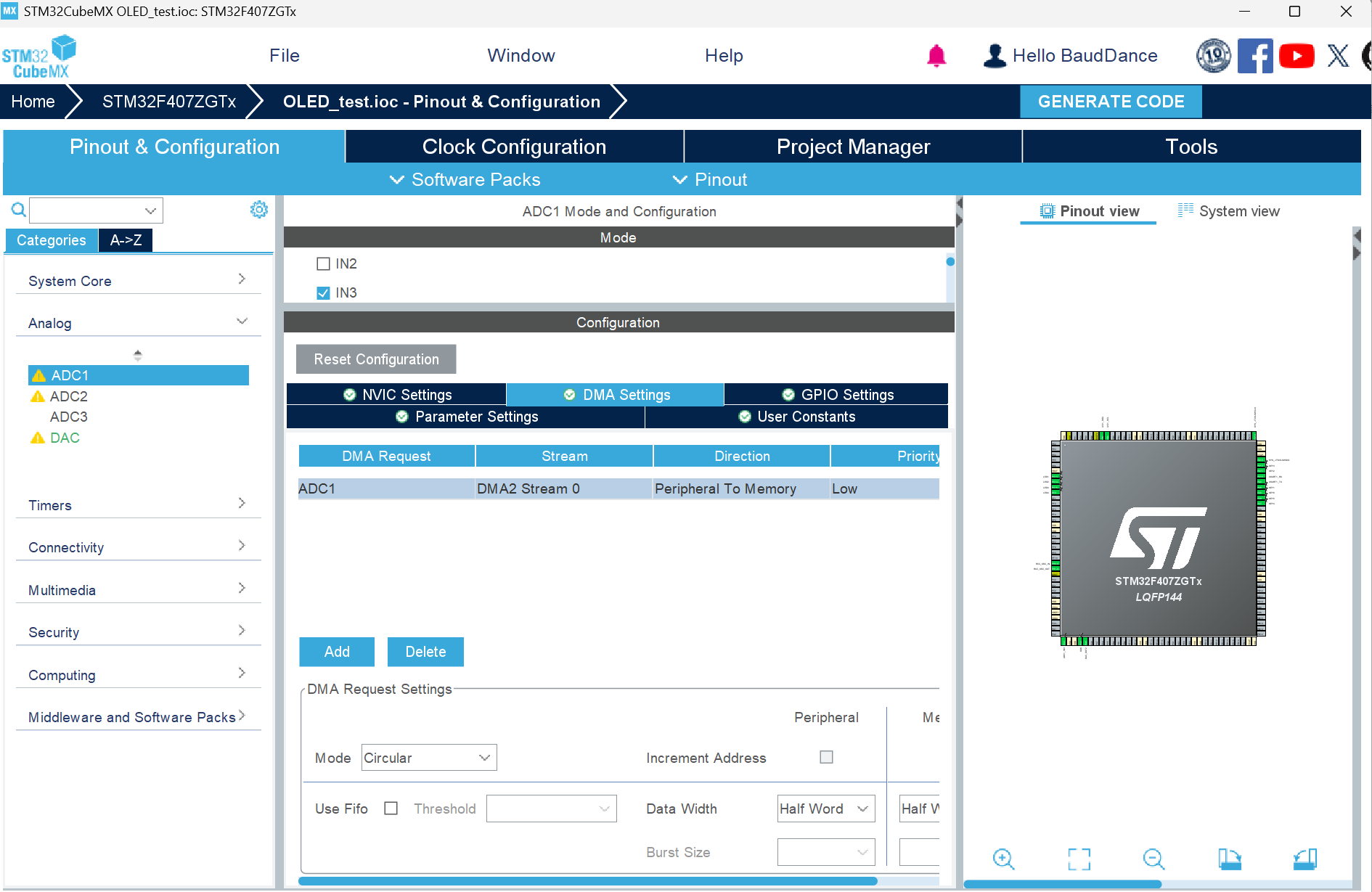Image resolution: width=1372 pixels, height=892 pixels.
Task: Open the File menu
Action: tap(285, 56)
